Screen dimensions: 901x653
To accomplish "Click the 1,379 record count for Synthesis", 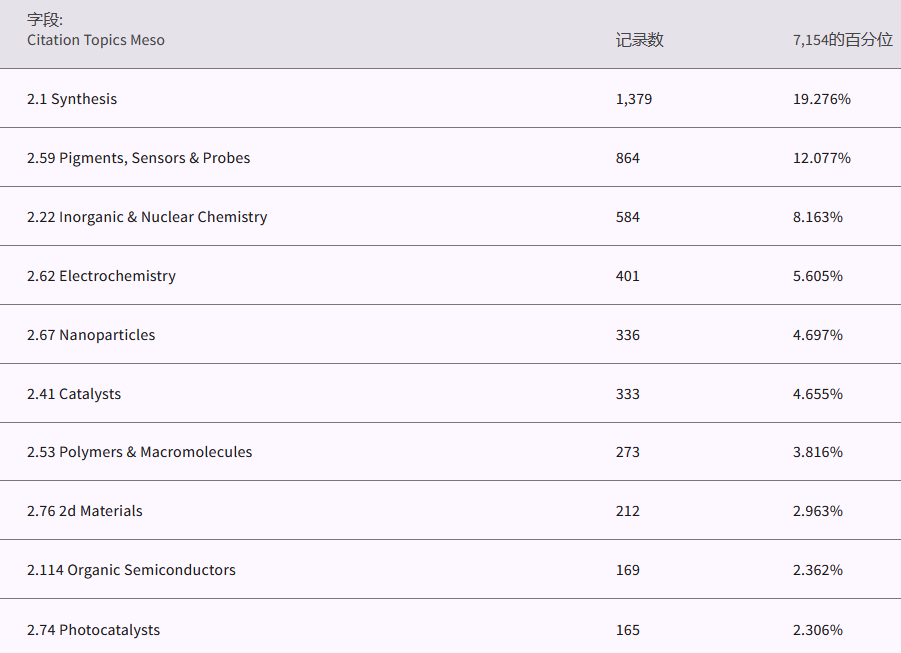I will point(634,99).
